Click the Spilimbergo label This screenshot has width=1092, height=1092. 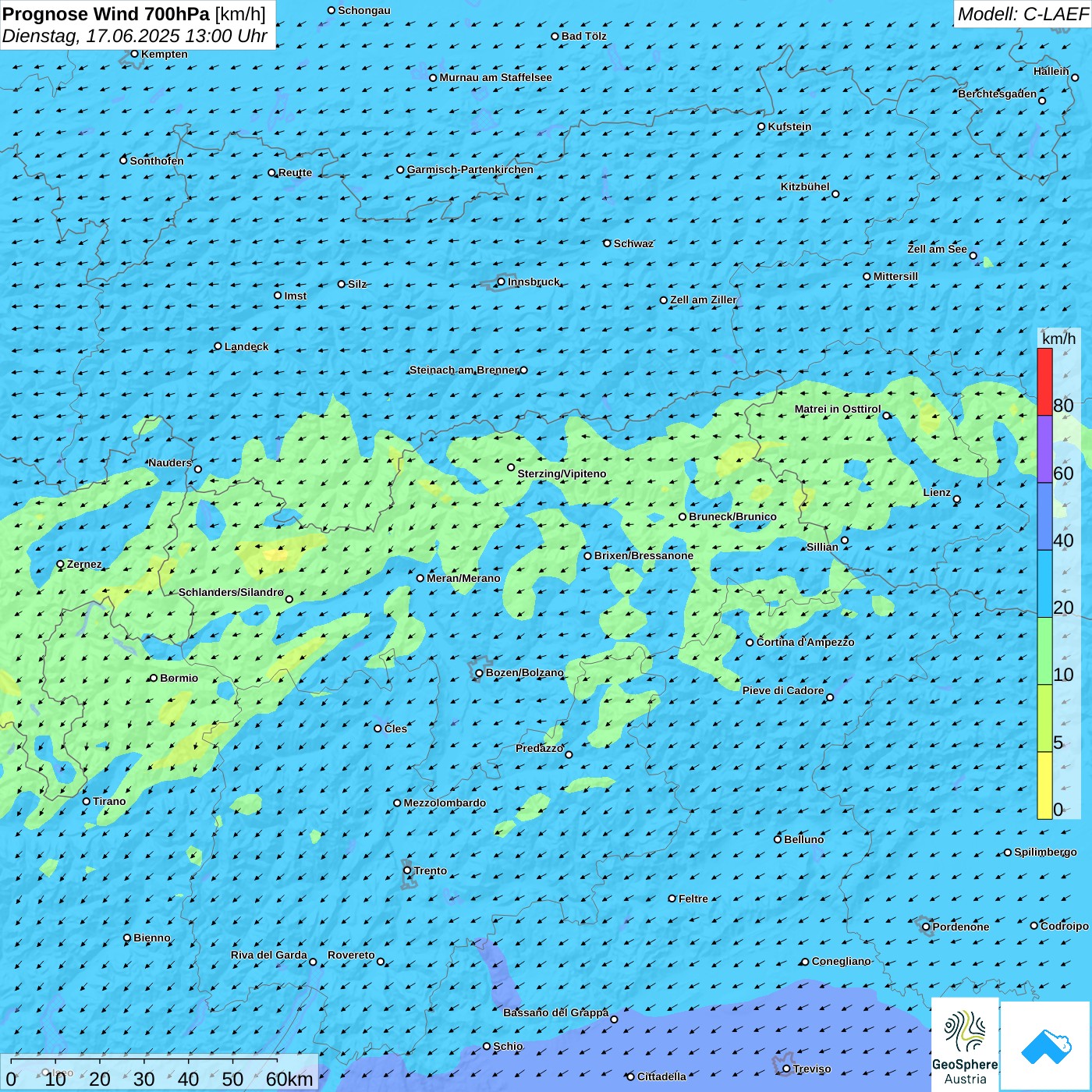tap(1045, 852)
